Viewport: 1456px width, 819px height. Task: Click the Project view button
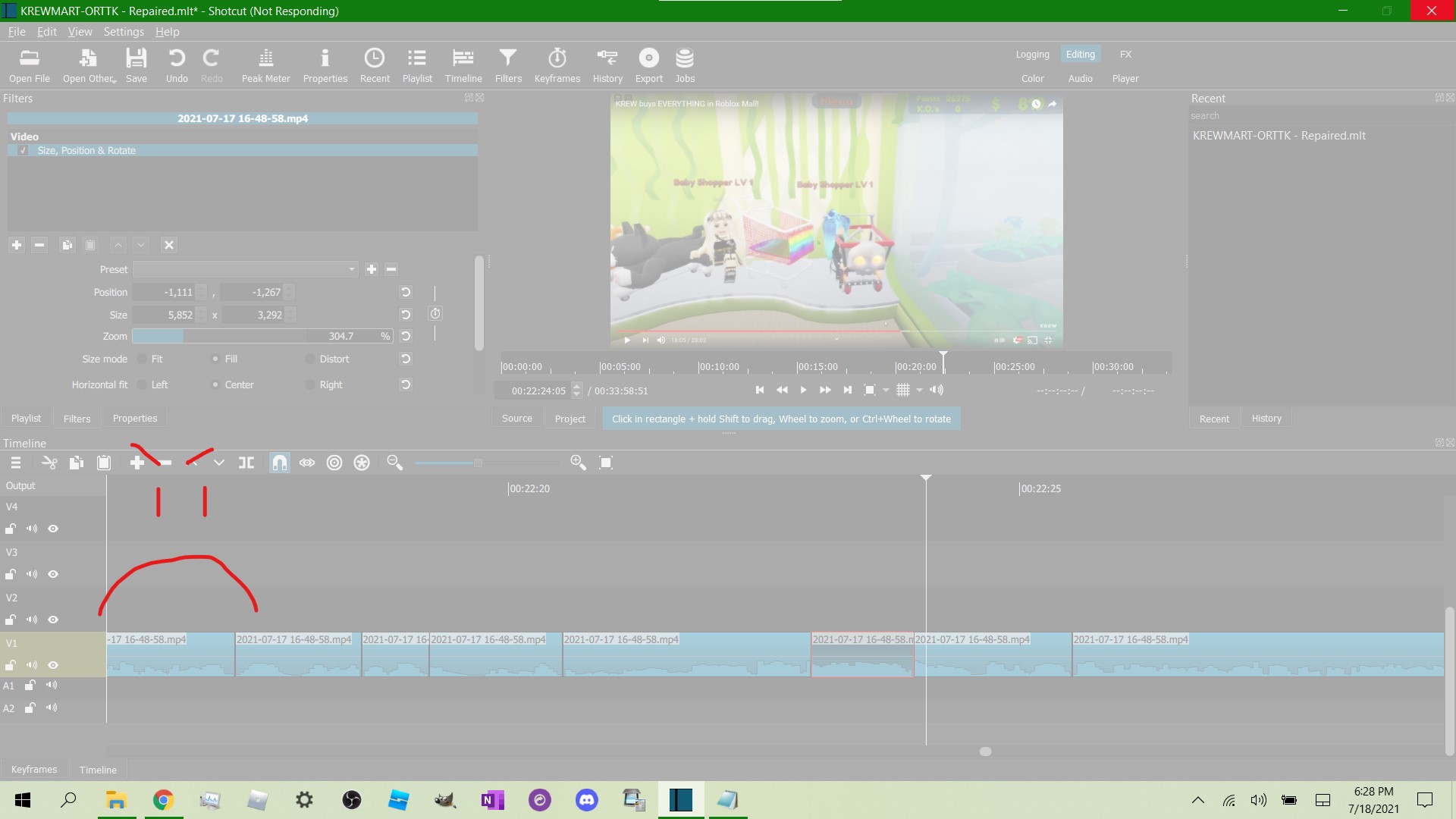pos(570,418)
